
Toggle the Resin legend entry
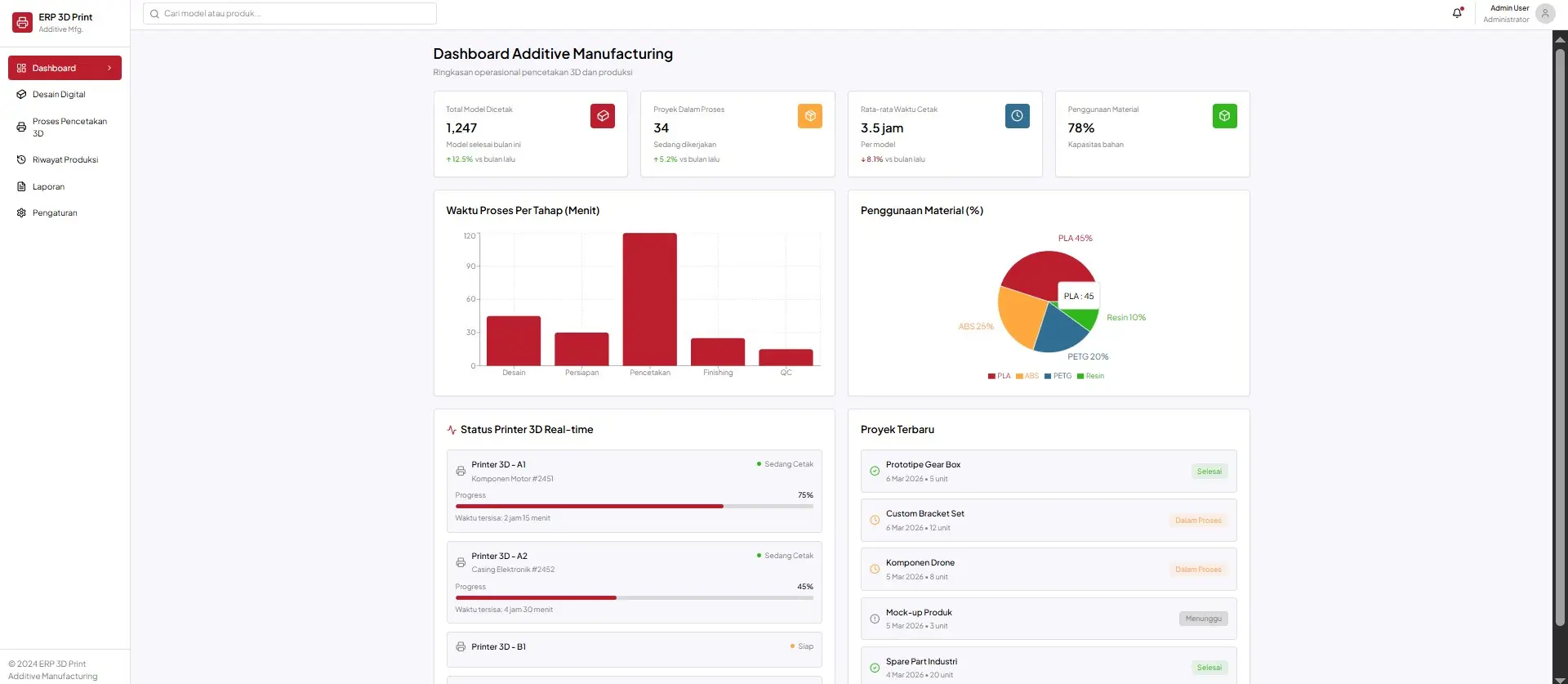coord(1090,376)
